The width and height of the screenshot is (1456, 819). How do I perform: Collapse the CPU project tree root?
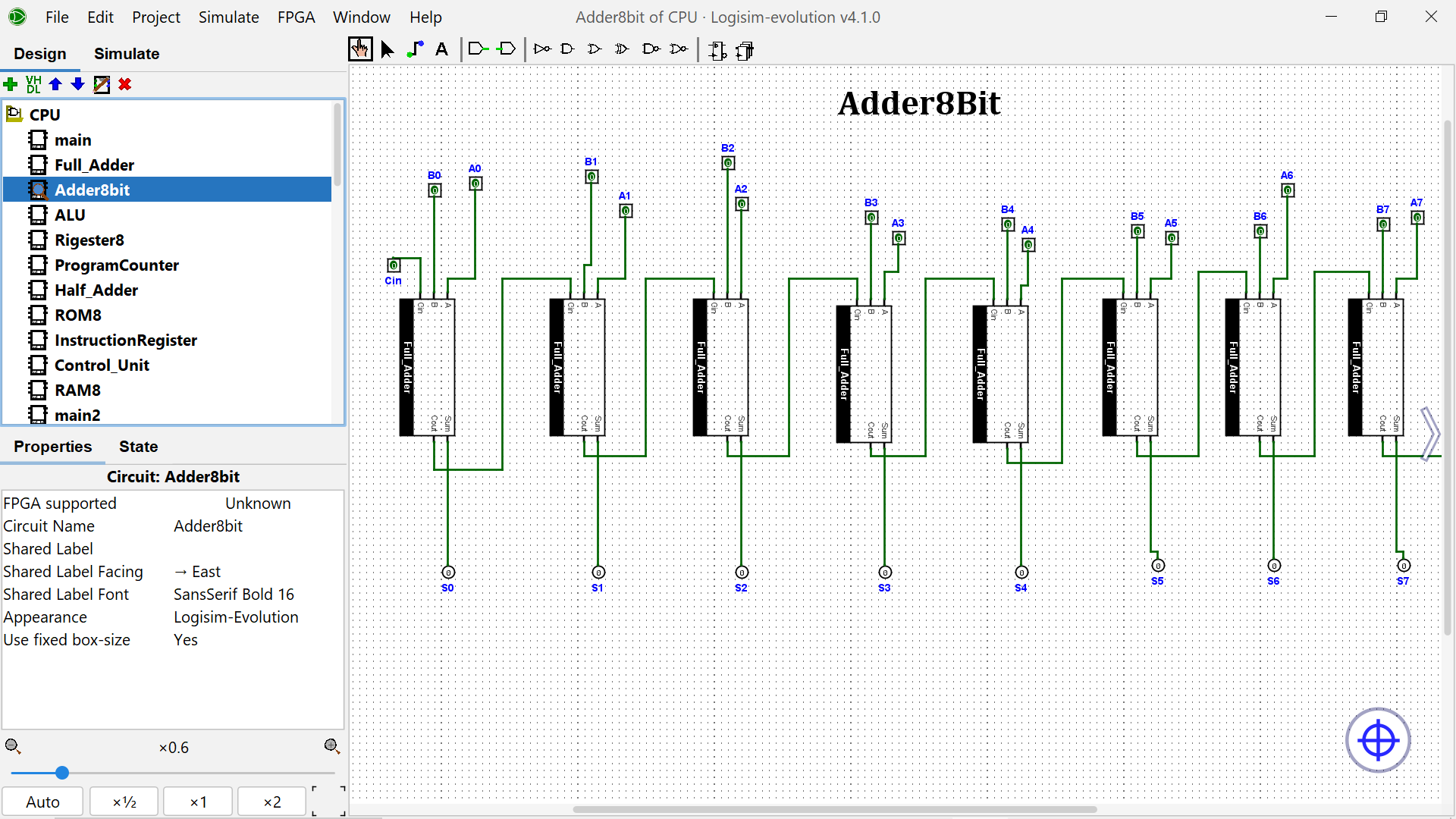pyautogui.click(x=14, y=114)
